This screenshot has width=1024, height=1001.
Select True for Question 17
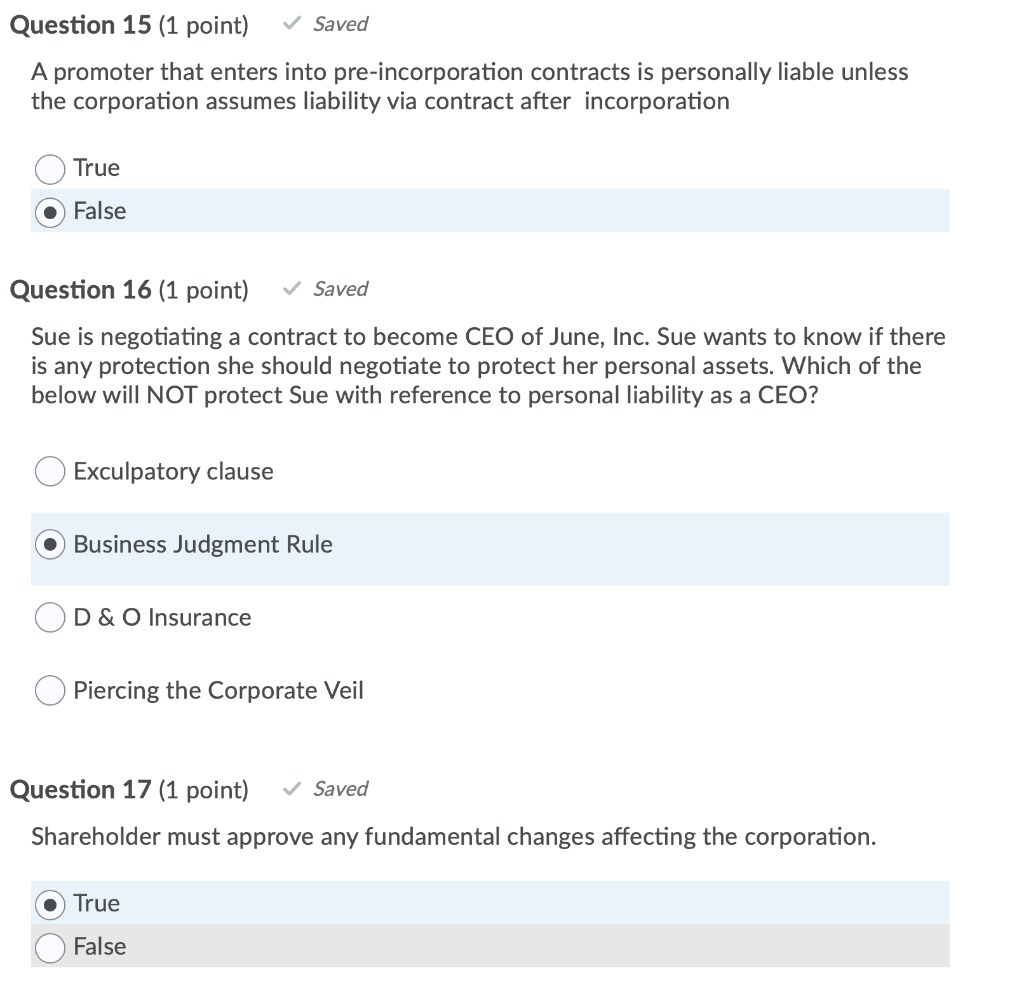(x=49, y=902)
